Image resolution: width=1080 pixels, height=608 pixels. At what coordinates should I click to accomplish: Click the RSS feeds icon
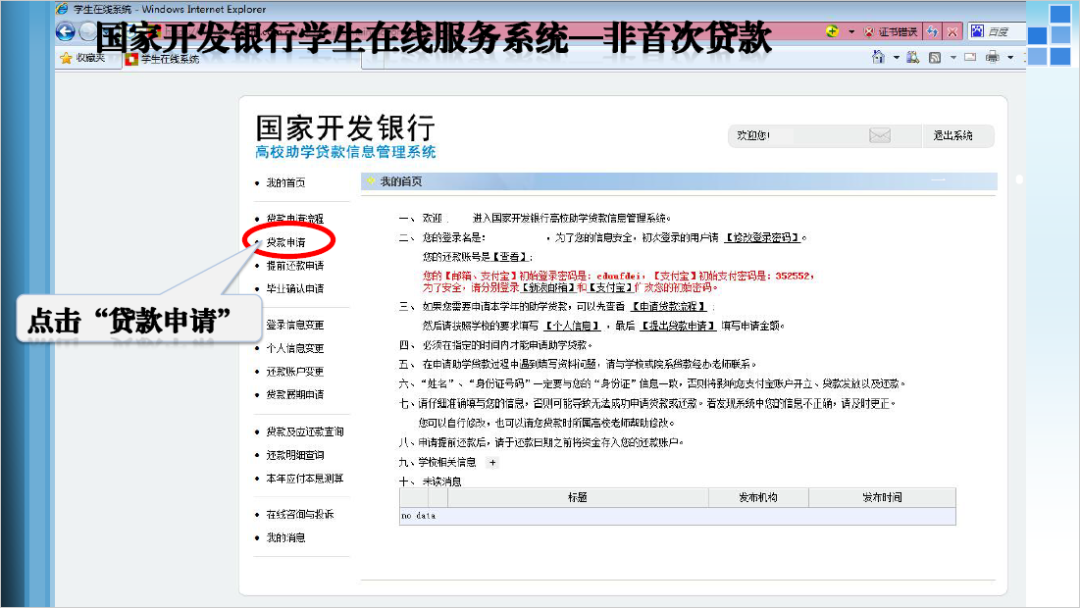935,58
